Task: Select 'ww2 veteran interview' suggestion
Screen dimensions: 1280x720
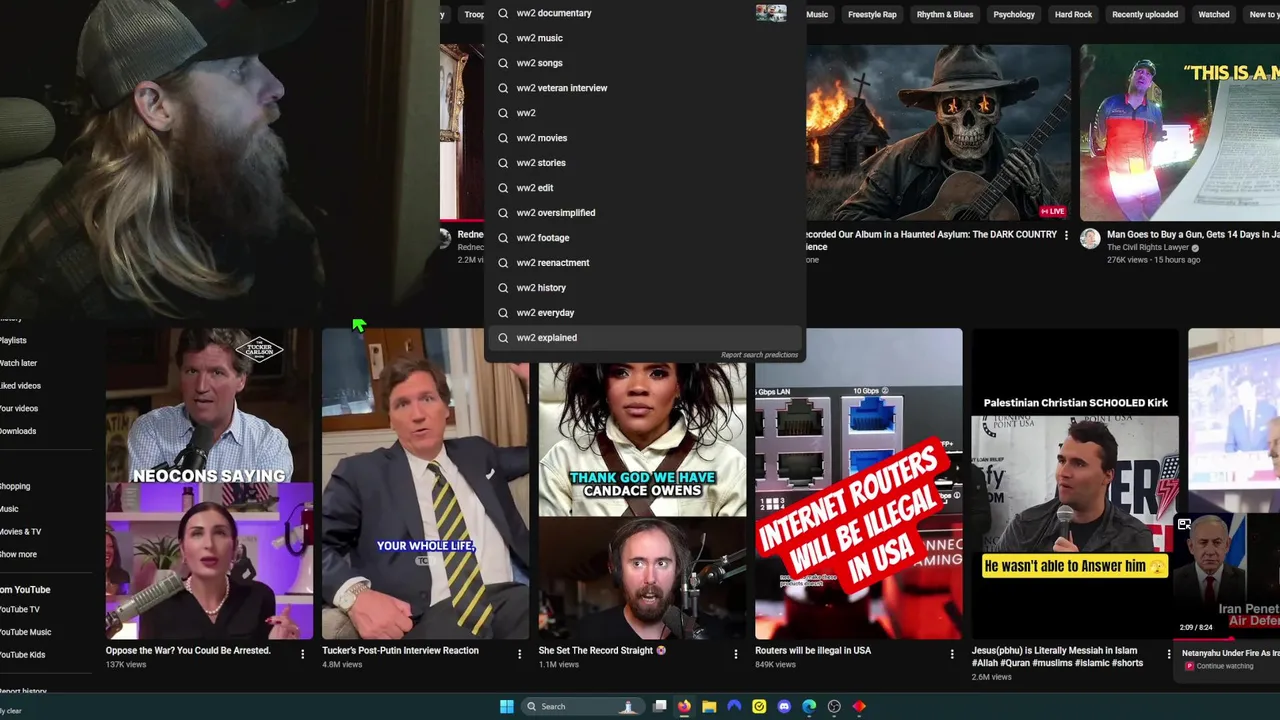Action: click(644, 88)
